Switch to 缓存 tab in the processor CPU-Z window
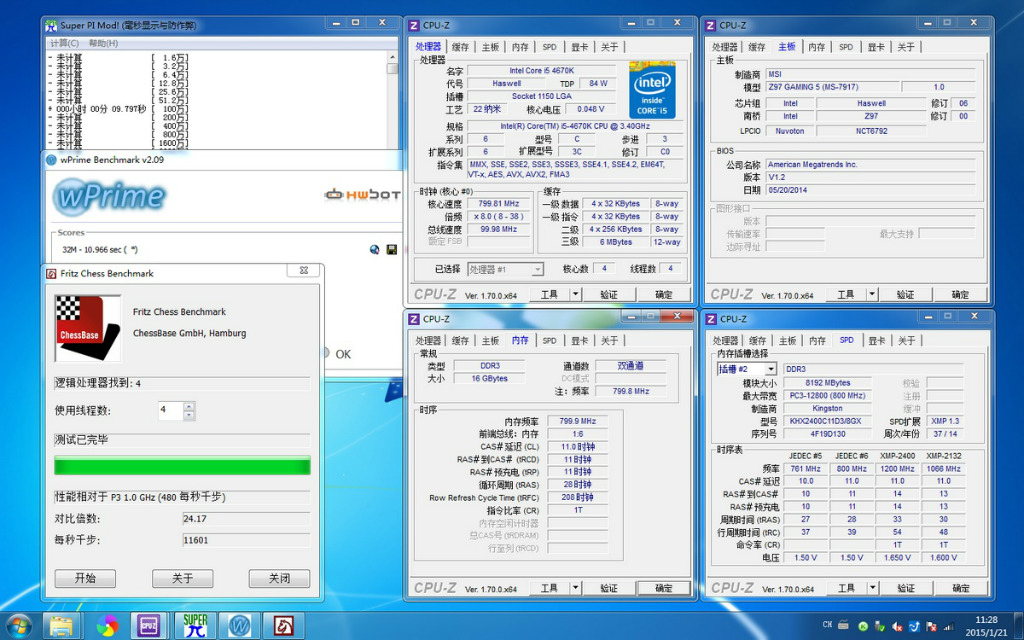The height and width of the screenshot is (640, 1024). 460,47
